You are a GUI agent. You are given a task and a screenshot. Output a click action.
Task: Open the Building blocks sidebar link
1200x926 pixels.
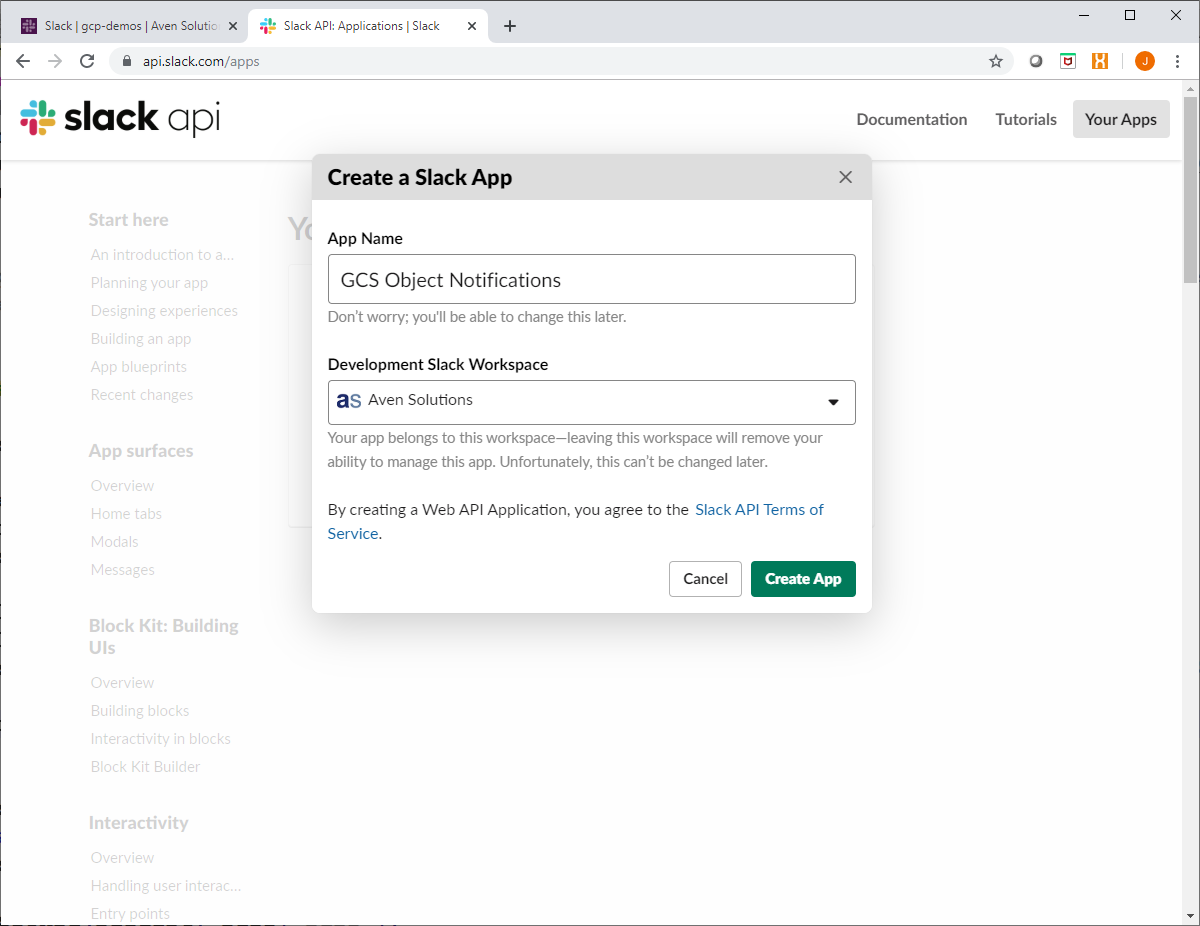point(140,711)
